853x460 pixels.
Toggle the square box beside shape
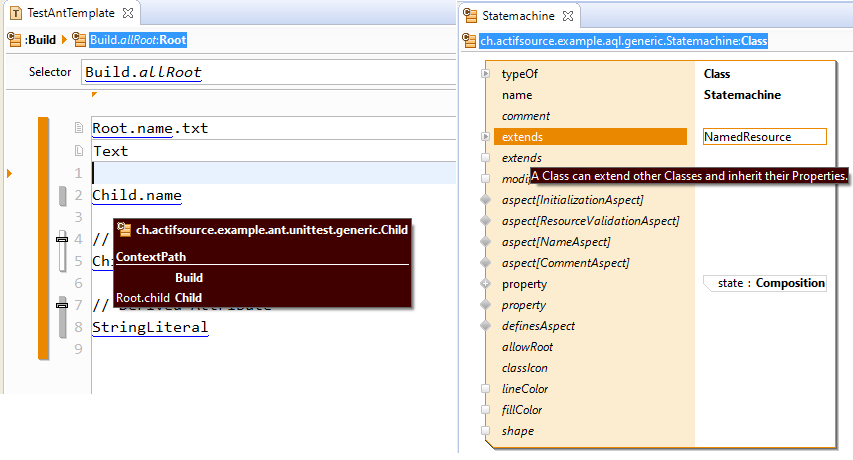486,431
